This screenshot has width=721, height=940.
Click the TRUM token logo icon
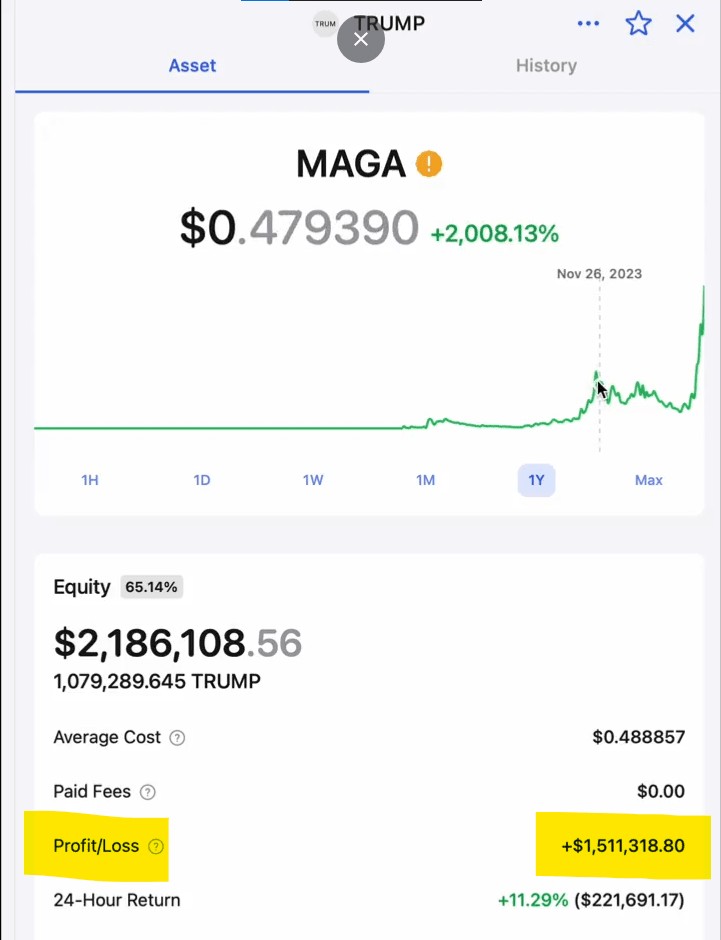325,24
